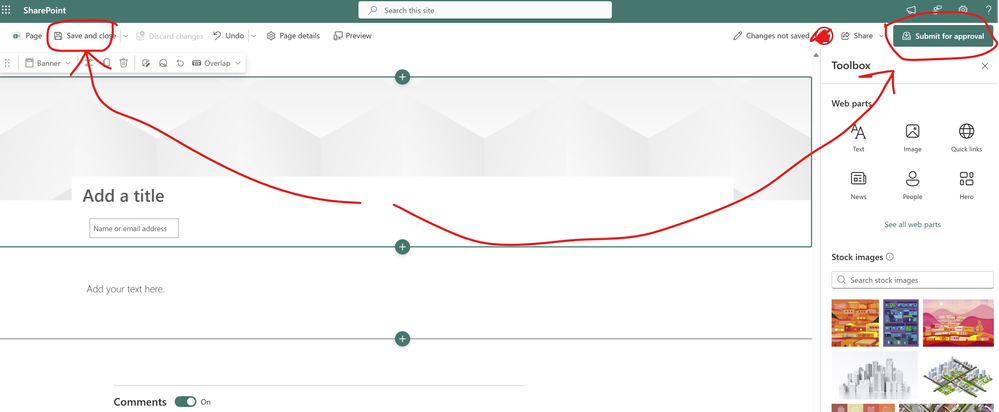Viewport: 999px width, 412px height.
Task: Open Page details
Action: (x=293, y=36)
